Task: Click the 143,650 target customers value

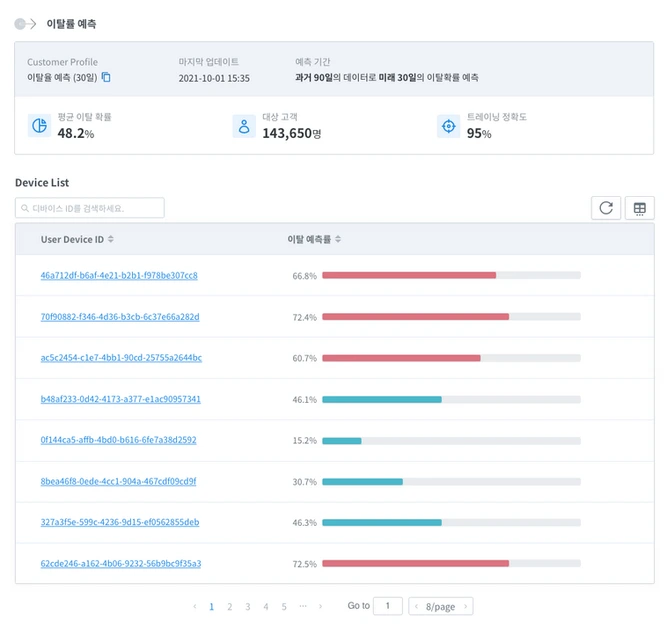Action: [x=292, y=134]
